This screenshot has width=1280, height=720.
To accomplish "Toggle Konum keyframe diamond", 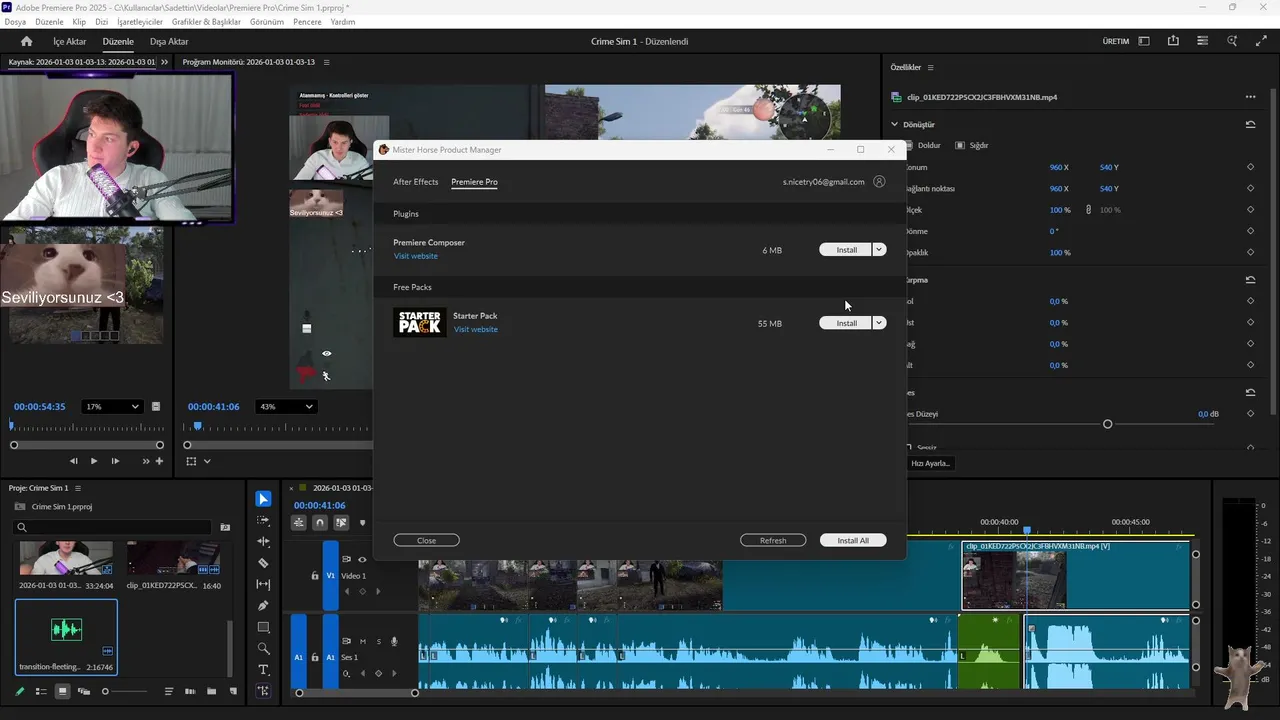I will click(x=1250, y=167).
